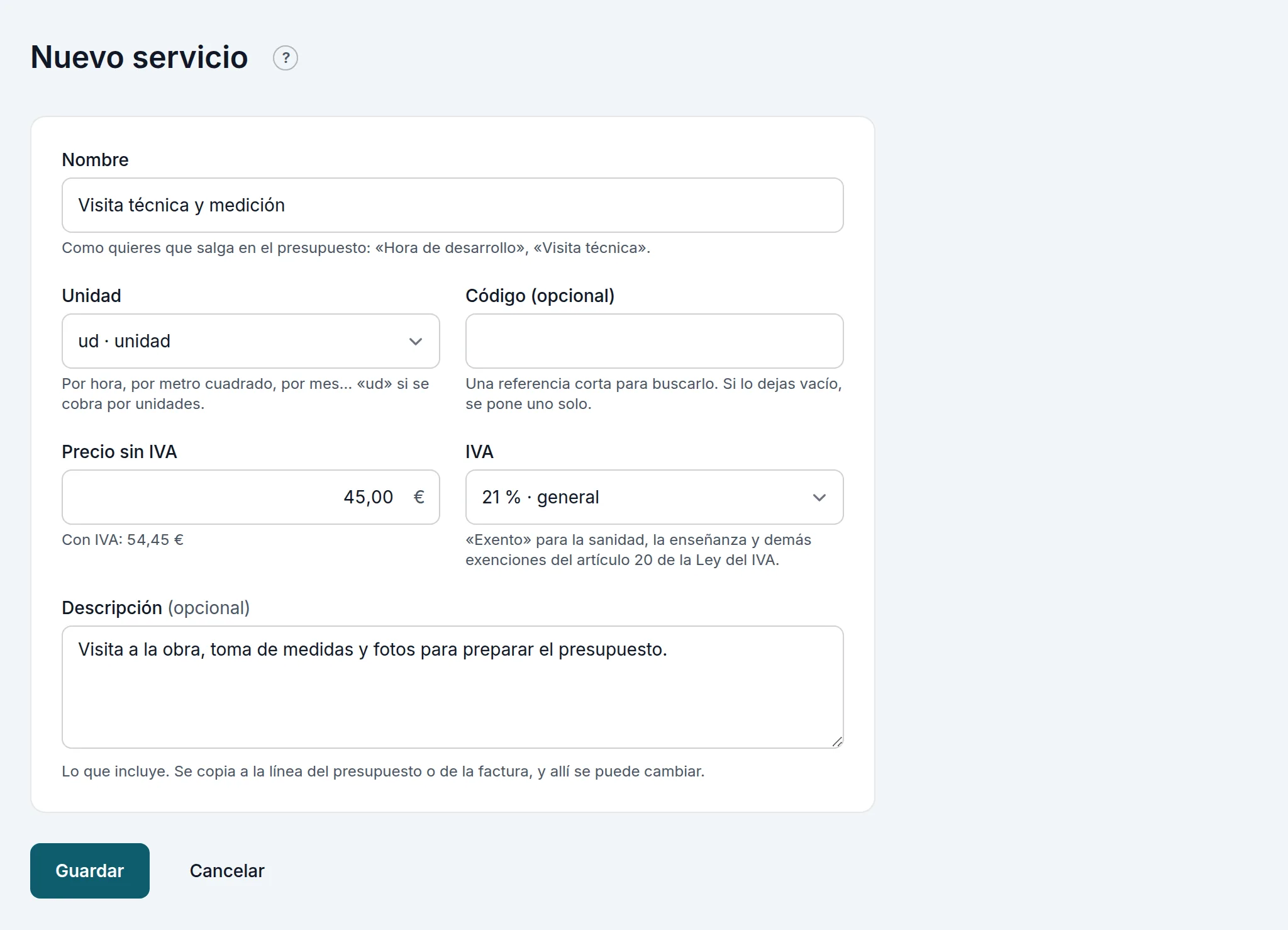The width and height of the screenshot is (1288, 930).
Task: Click the 'Precio sin IVA' label
Action: click(x=119, y=452)
